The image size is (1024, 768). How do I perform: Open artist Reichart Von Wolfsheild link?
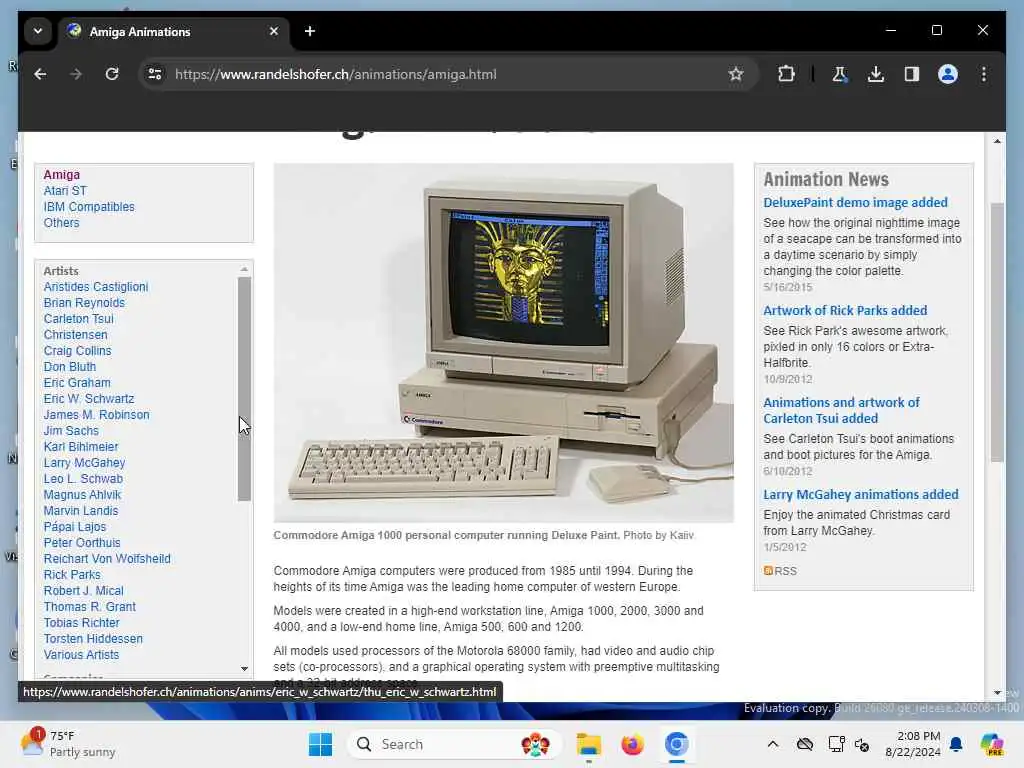107,559
